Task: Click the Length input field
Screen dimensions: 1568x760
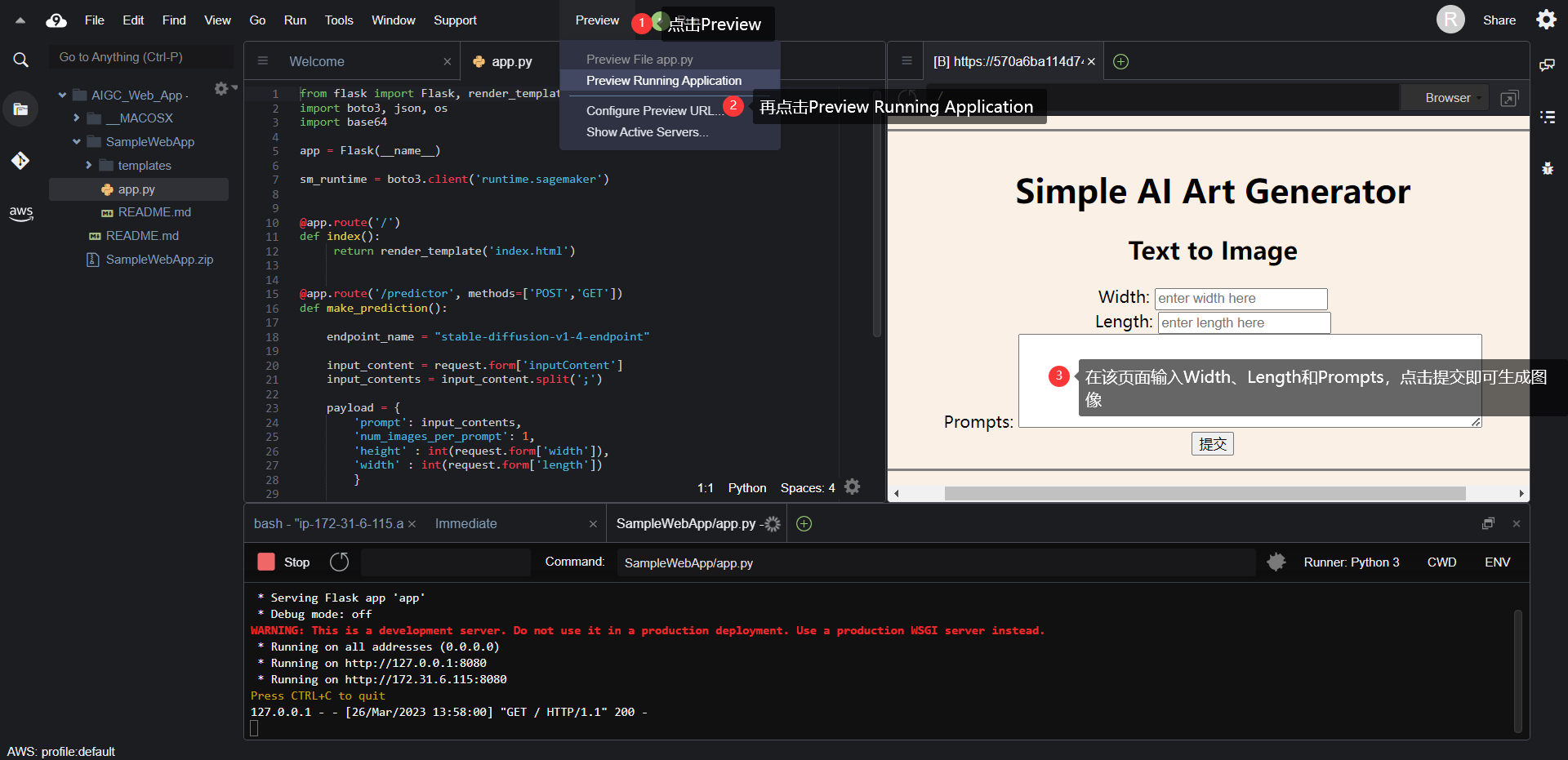Action: click(x=1245, y=323)
